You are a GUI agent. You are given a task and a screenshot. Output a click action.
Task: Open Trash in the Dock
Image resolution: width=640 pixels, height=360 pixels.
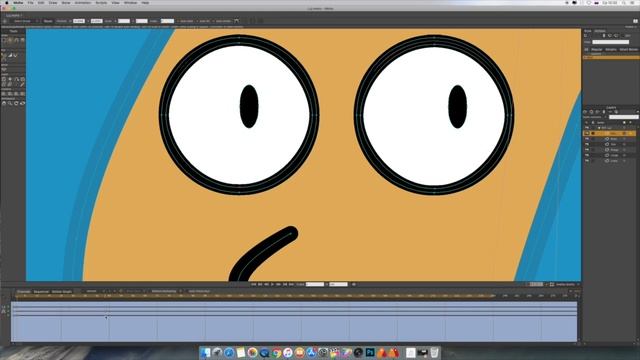(435, 353)
